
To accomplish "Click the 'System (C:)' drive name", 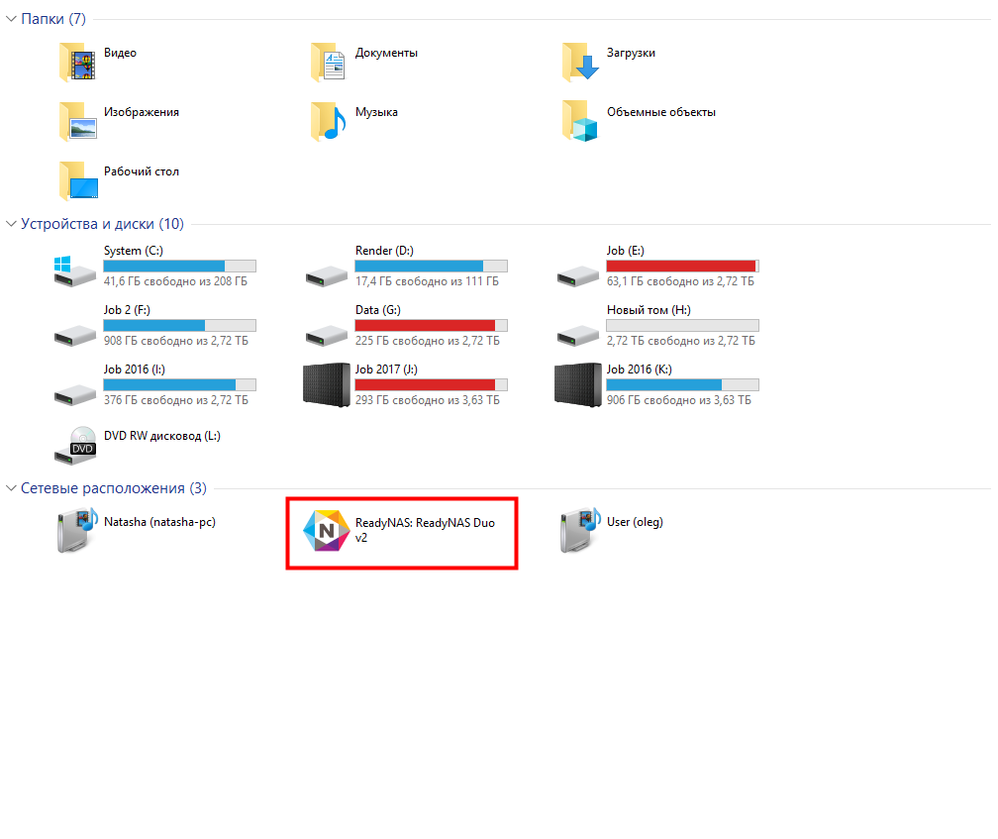I will tap(134, 251).
